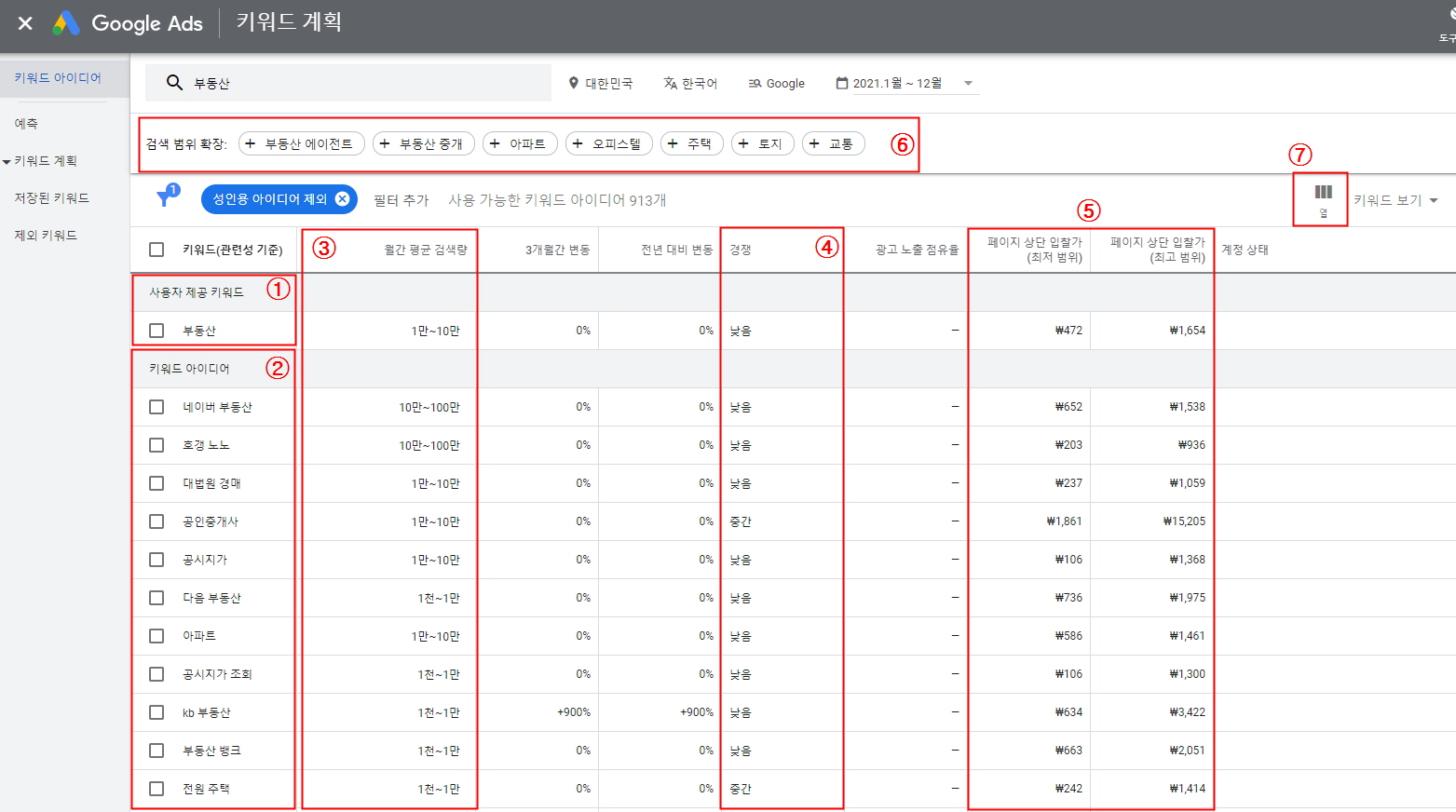The height and width of the screenshot is (812, 1456).
Task: Sort by 전년 대비 변동 column
Action: 677,250
